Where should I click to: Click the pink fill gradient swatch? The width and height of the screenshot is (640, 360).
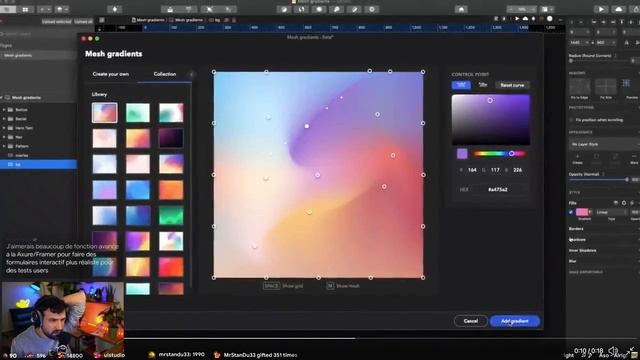[x=582, y=212]
